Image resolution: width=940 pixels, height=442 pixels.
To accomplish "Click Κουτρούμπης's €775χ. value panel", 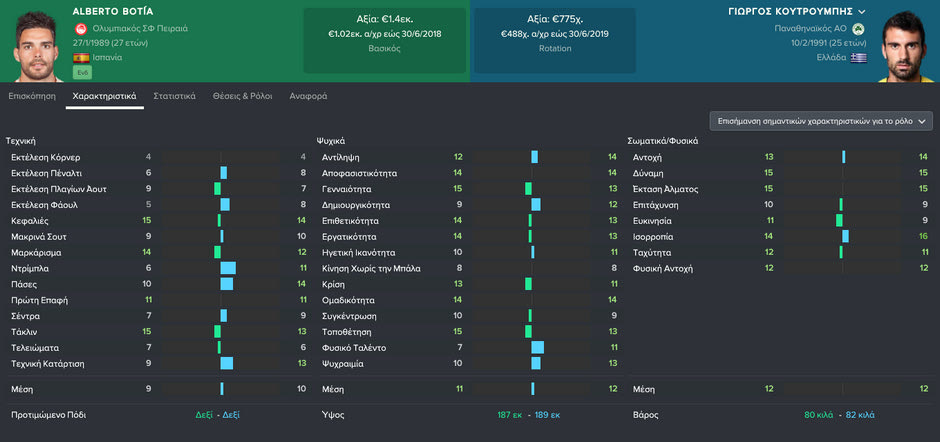I will click(x=553, y=39).
